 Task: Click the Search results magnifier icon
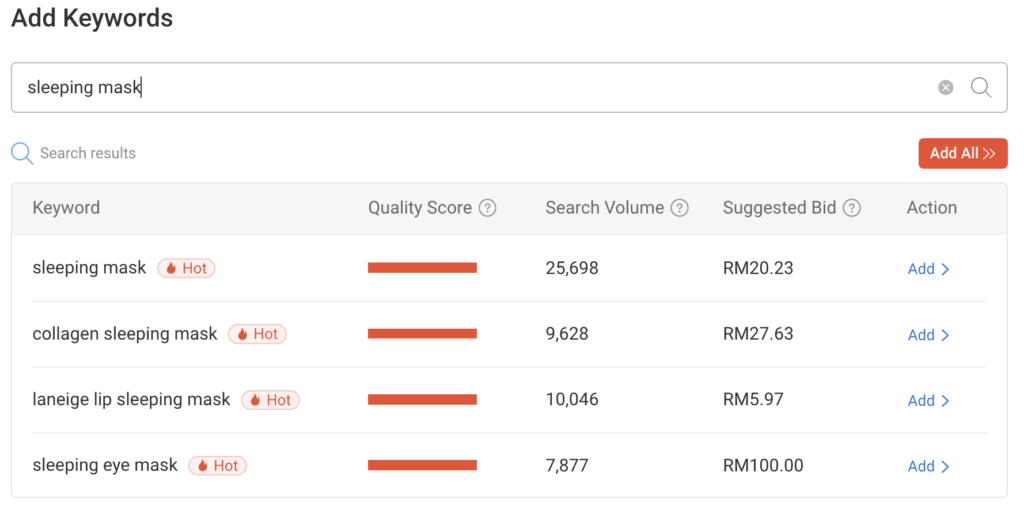[22, 154]
